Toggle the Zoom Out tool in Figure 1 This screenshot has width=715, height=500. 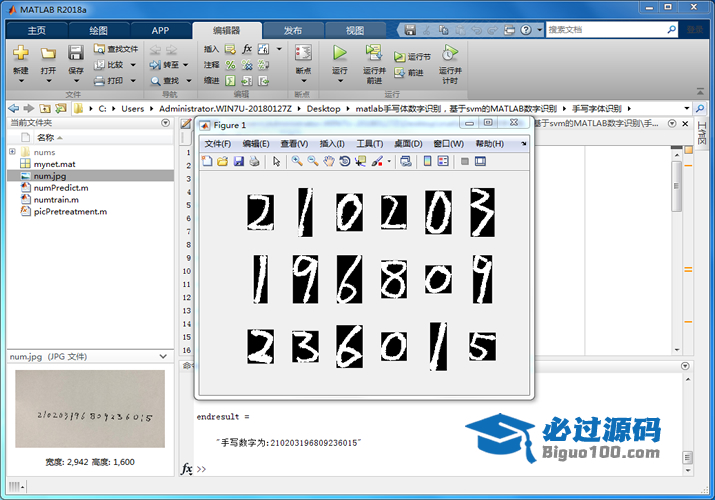[x=312, y=161]
